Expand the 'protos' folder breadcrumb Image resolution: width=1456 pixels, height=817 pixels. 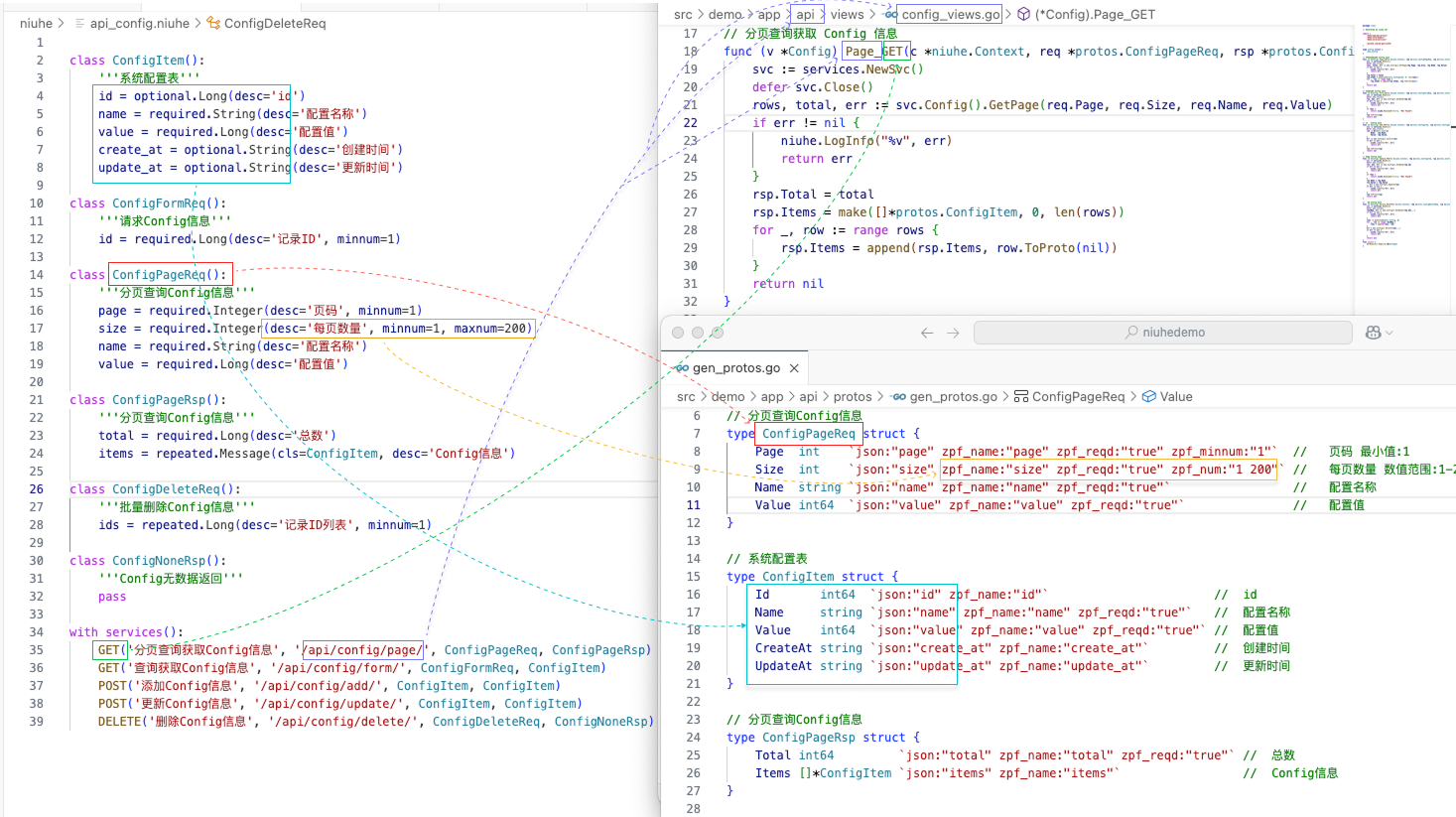pyautogui.click(x=853, y=396)
